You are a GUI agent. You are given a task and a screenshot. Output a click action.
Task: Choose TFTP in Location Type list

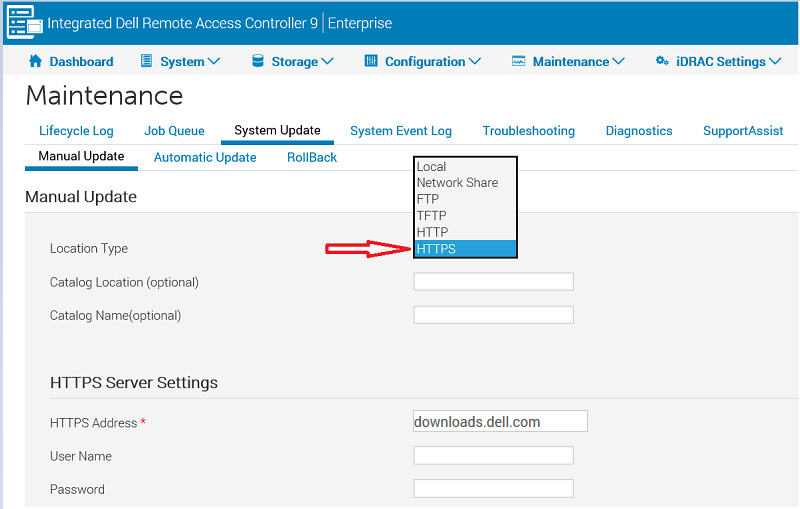point(465,216)
